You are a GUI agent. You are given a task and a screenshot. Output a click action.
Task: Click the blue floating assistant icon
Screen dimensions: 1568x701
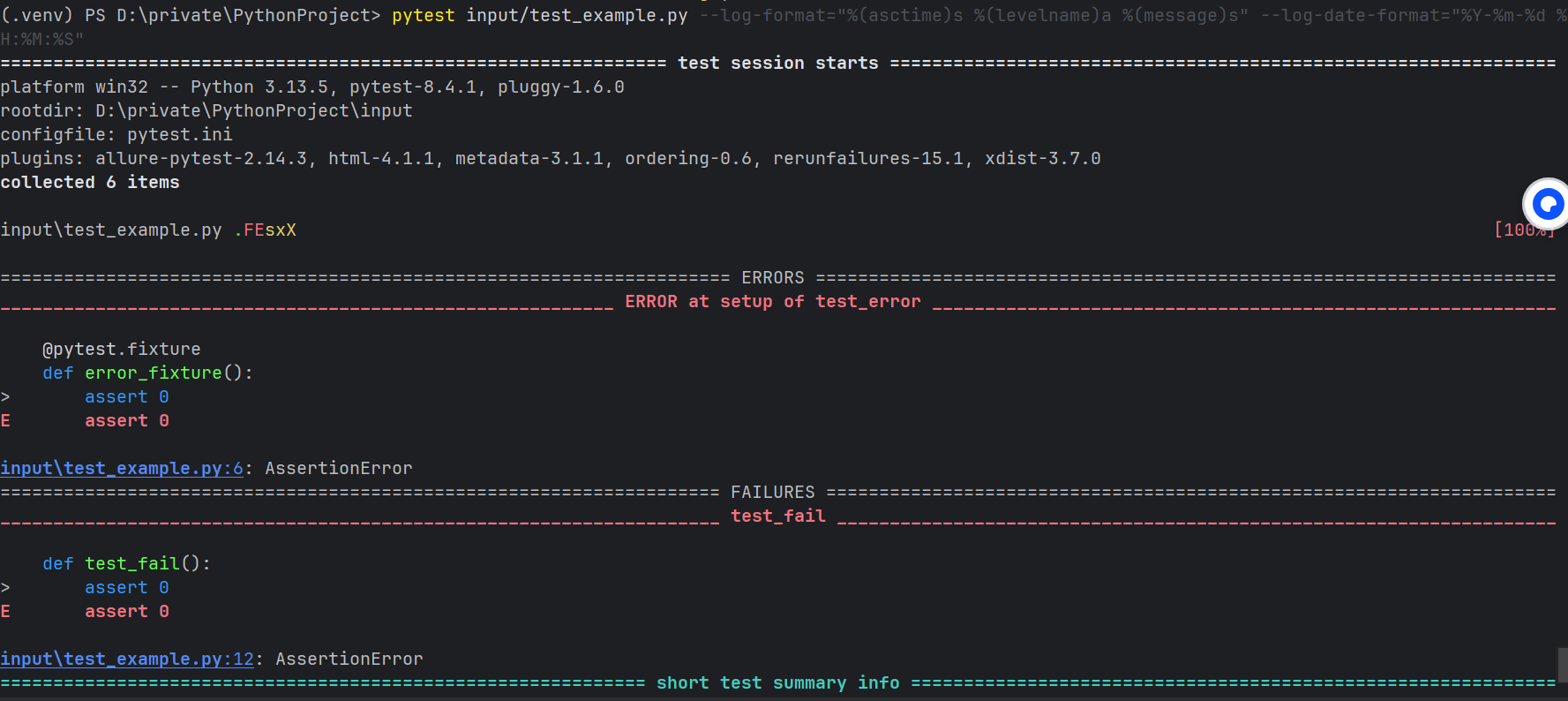pos(1547,204)
